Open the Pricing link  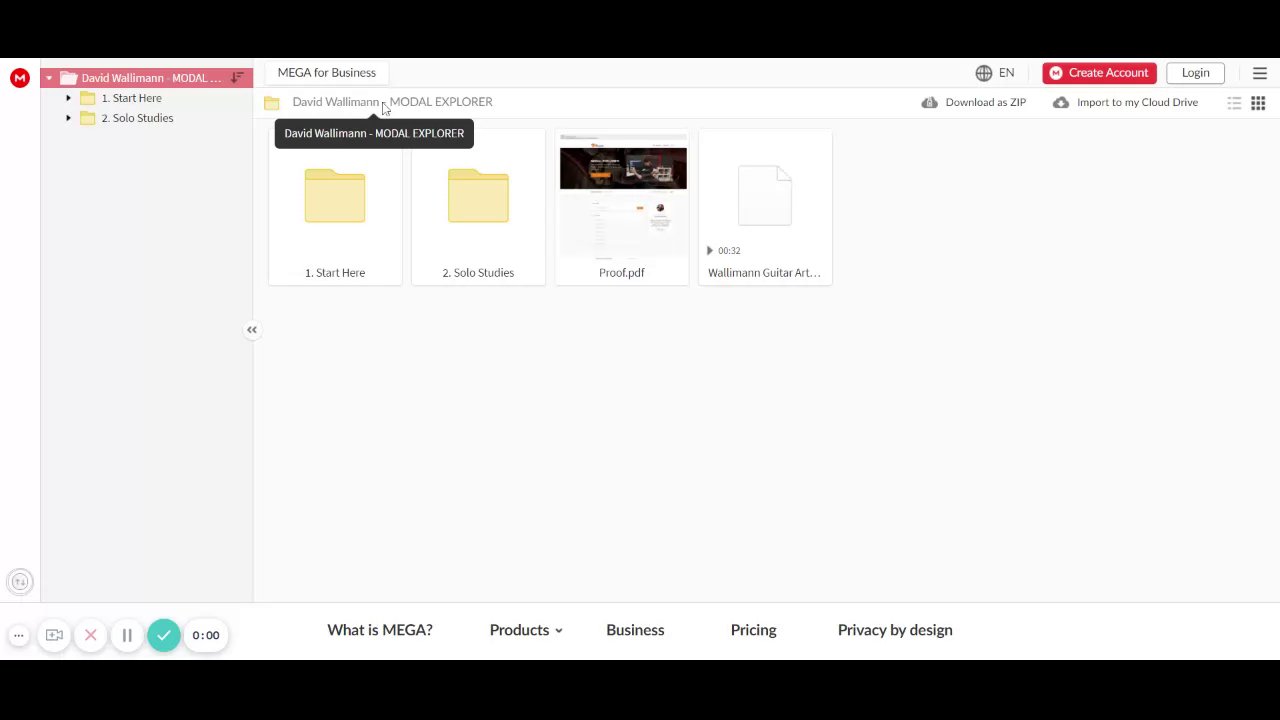(x=753, y=630)
